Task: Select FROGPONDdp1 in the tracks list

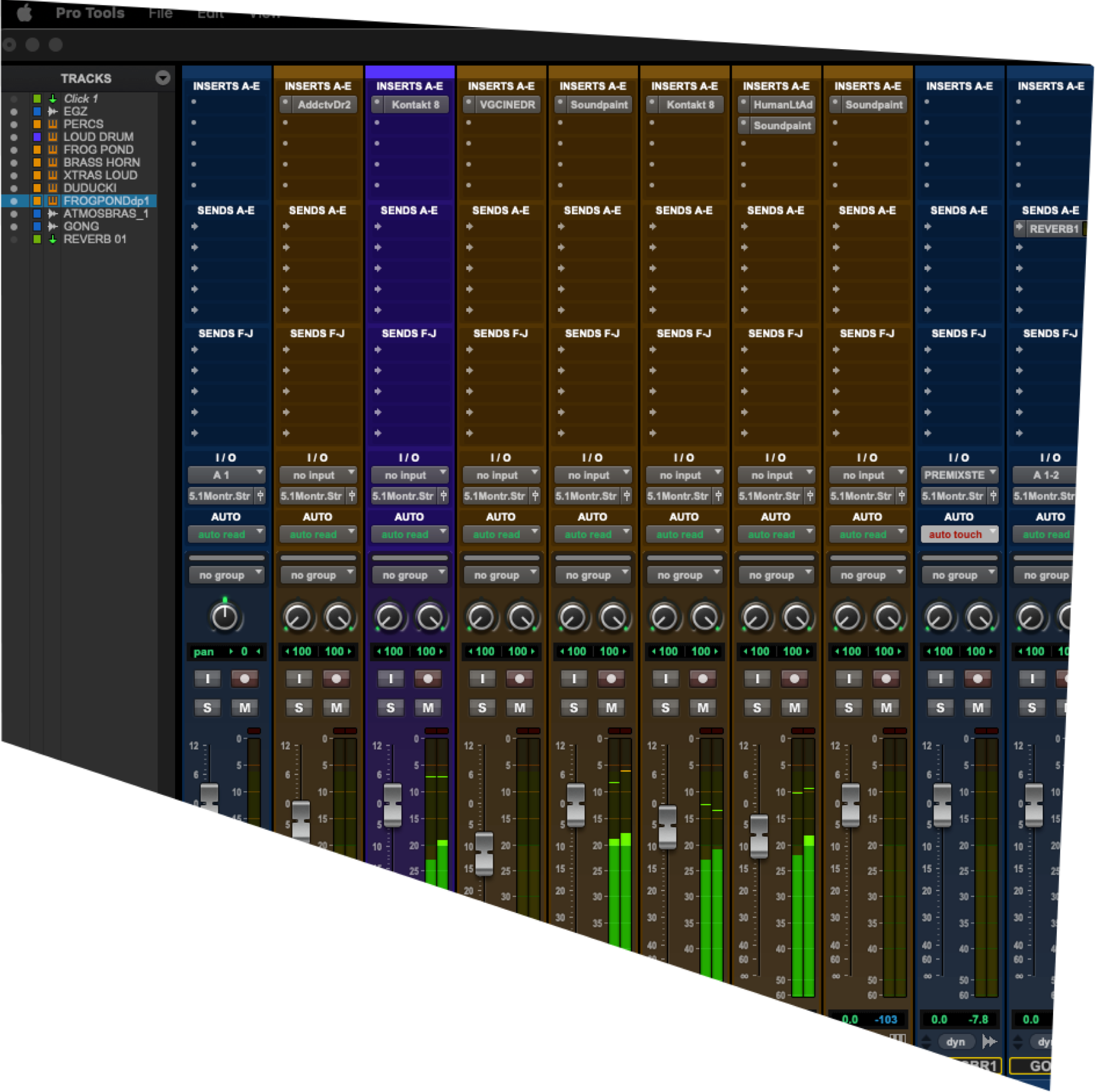Action: (106, 201)
